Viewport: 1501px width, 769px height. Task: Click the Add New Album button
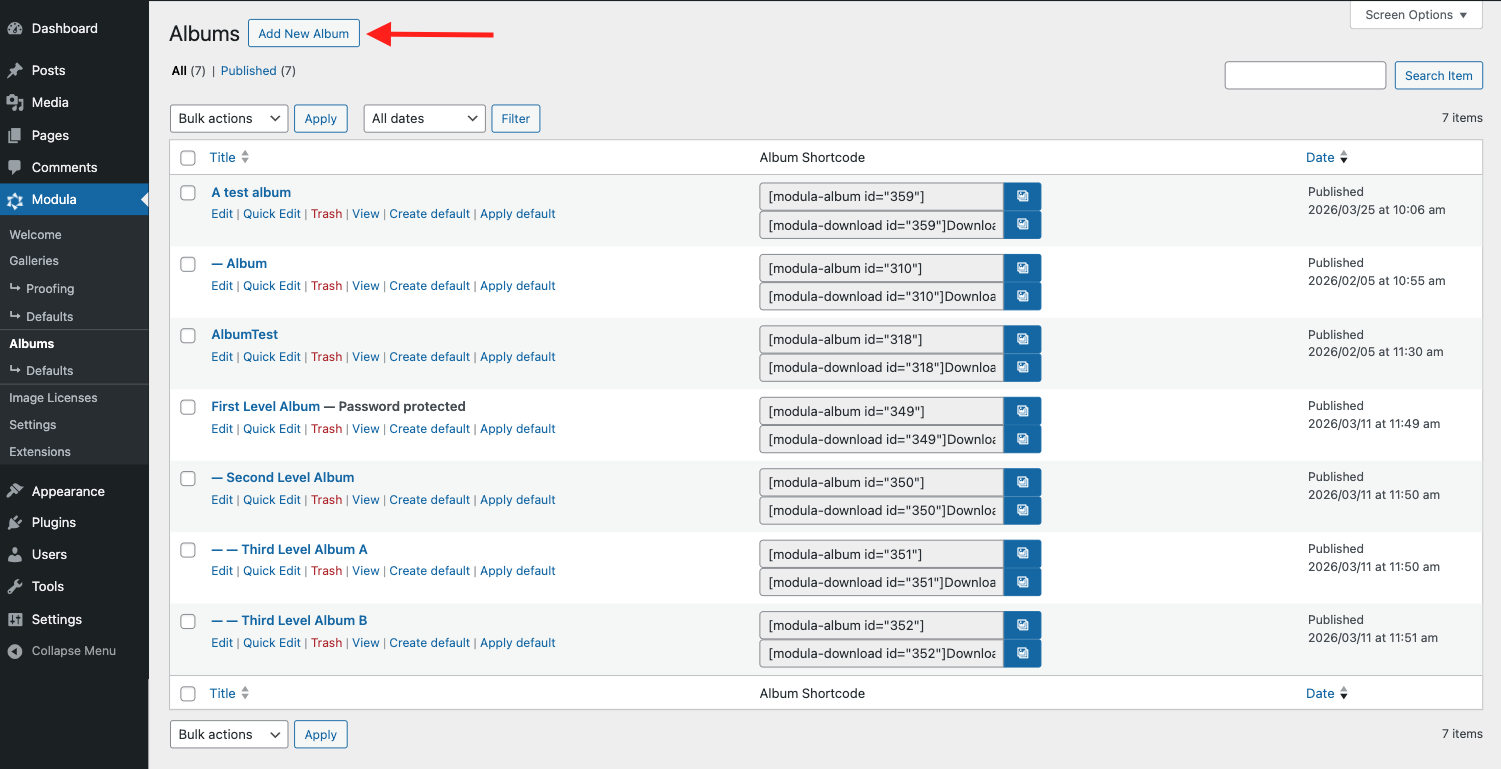[x=303, y=34]
